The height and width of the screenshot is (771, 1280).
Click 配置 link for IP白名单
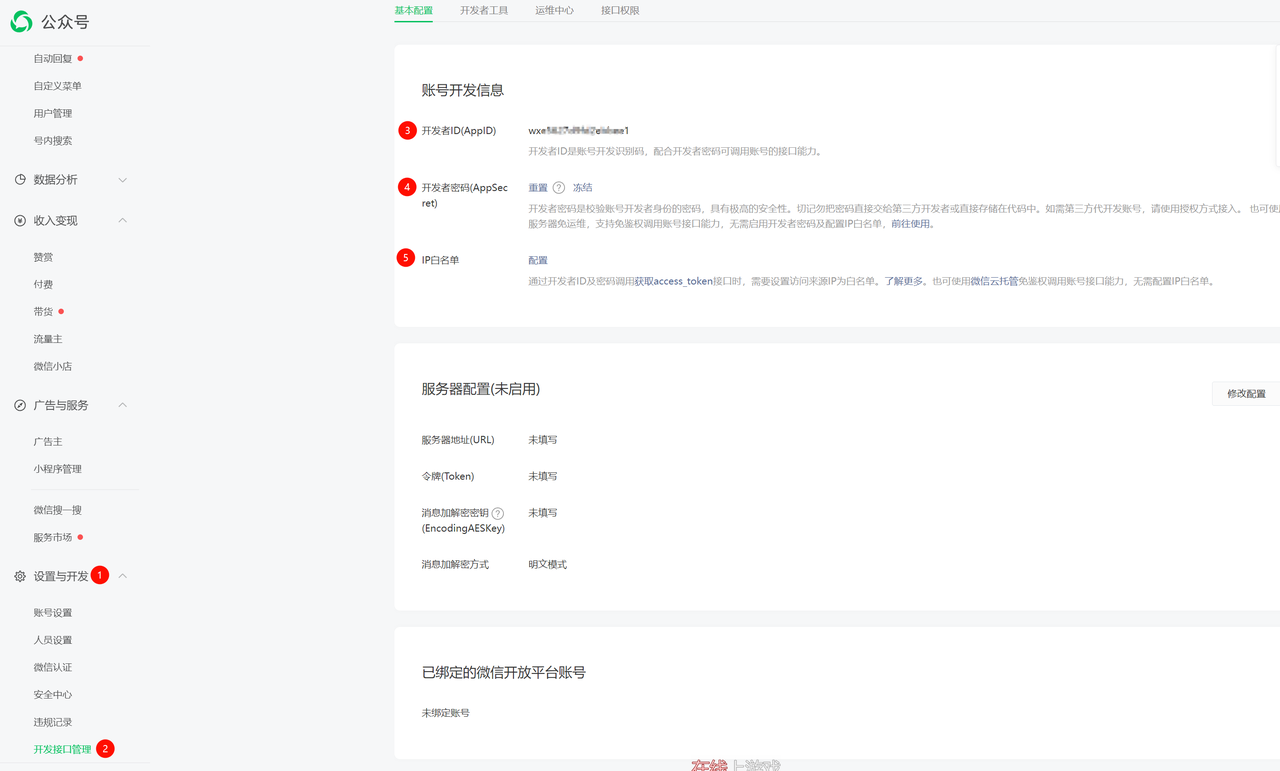pos(538,260)
